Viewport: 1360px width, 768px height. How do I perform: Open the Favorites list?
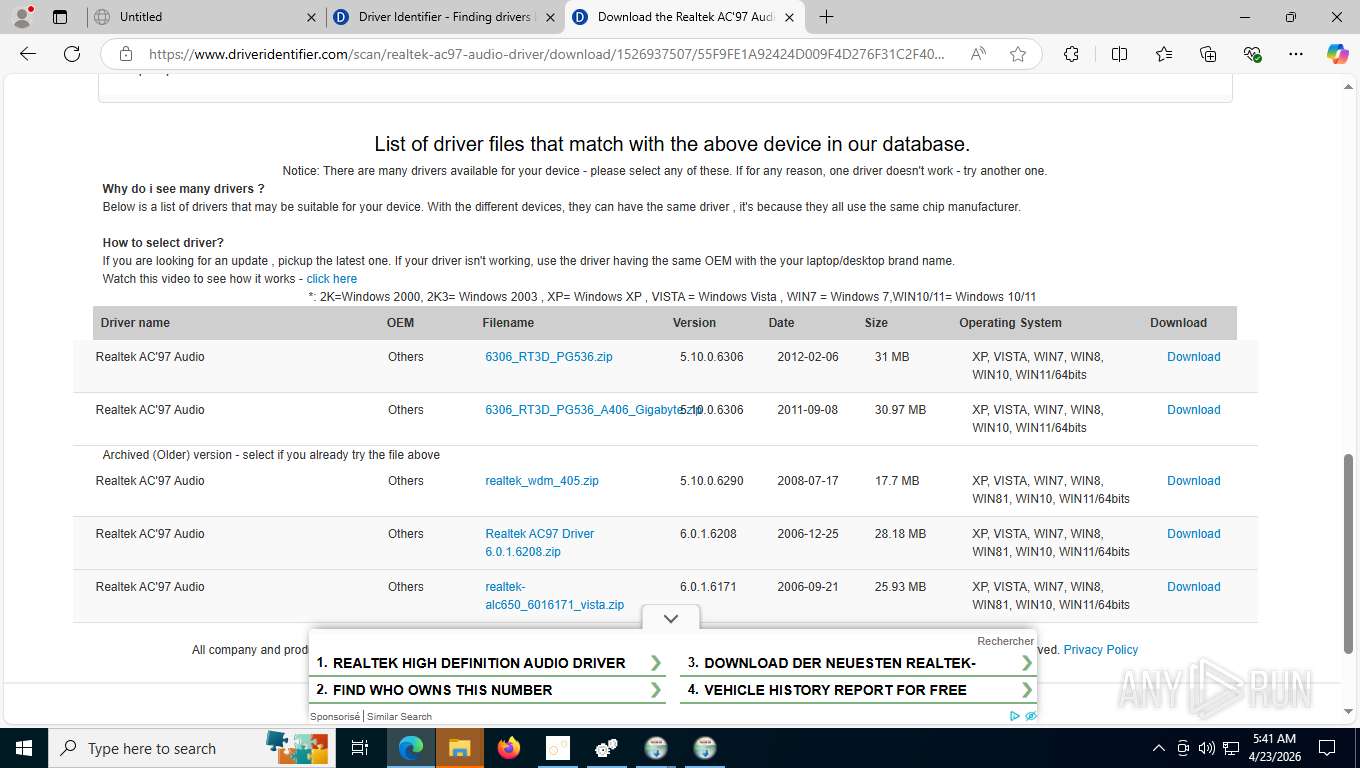pyautogui.click(x=1164, y=54)
